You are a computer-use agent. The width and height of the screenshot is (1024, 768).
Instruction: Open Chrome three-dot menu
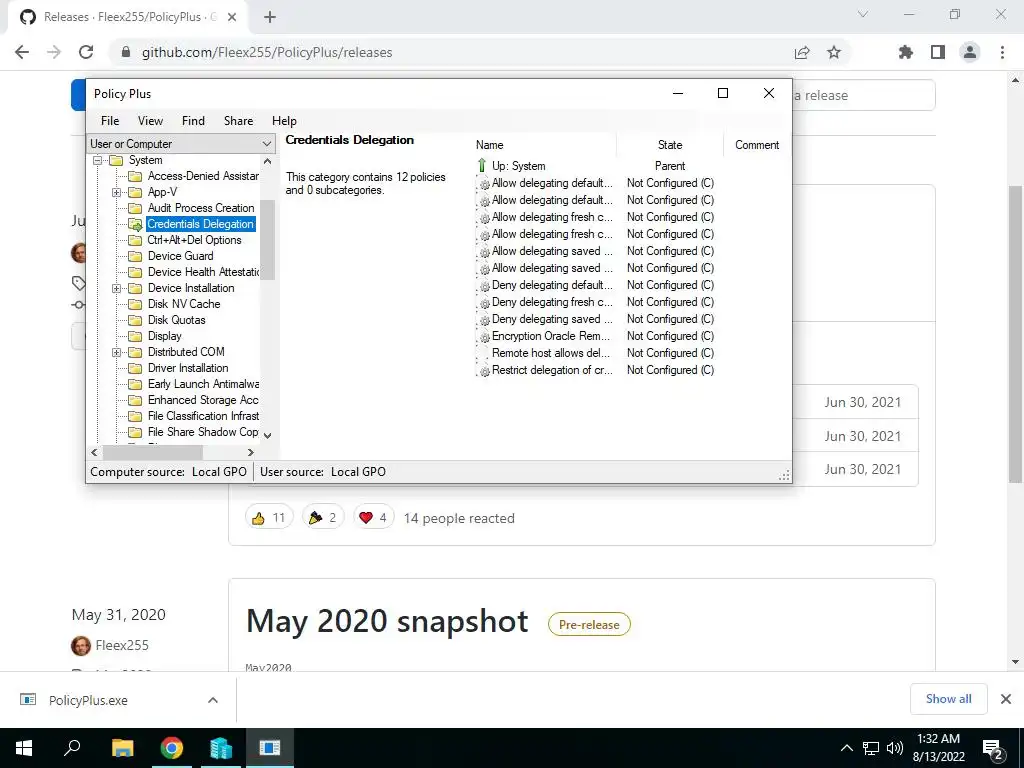[1002, 52]
